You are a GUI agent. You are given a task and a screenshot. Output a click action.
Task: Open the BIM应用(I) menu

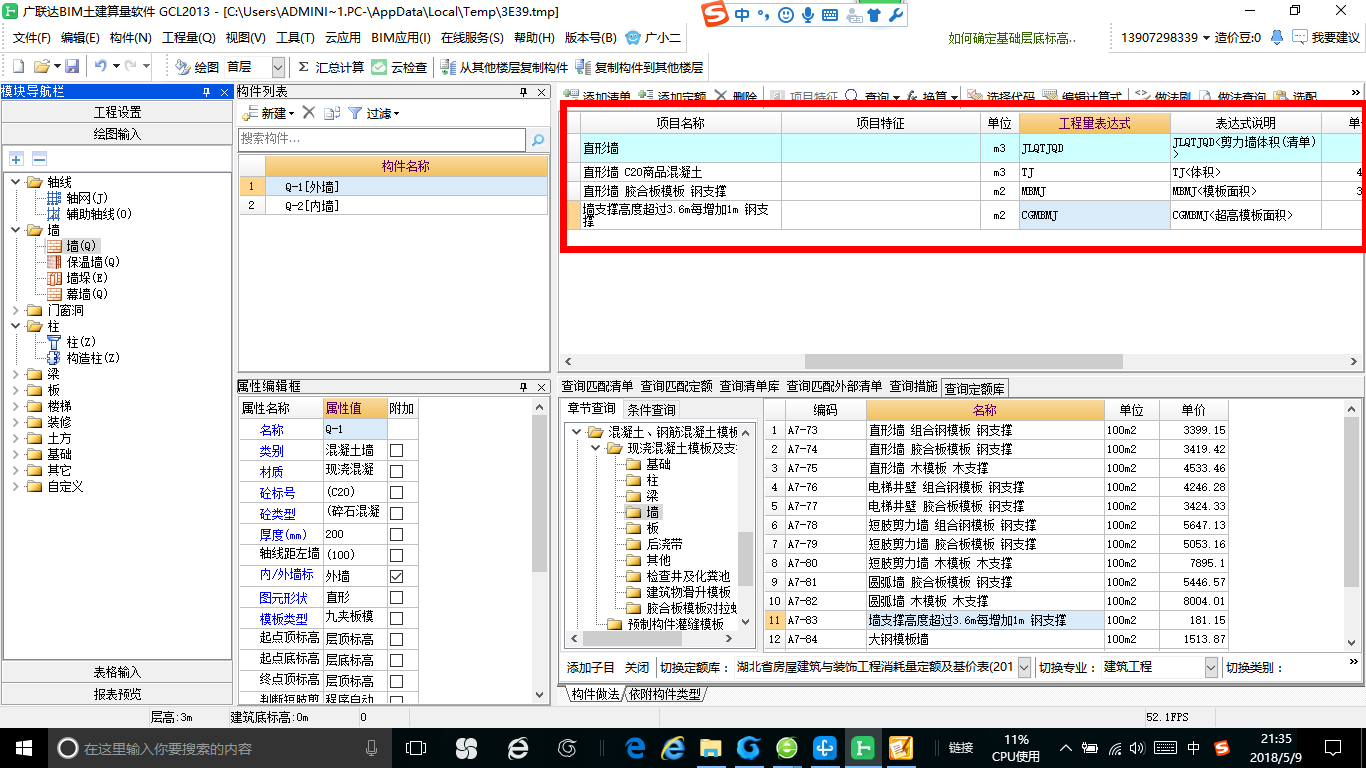coord(401,38)
